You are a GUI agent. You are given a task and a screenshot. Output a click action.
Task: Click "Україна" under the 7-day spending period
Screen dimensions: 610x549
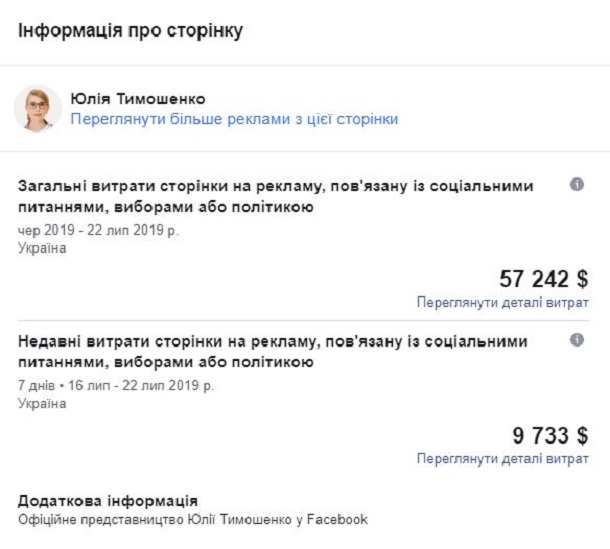(x=42, y=404)
